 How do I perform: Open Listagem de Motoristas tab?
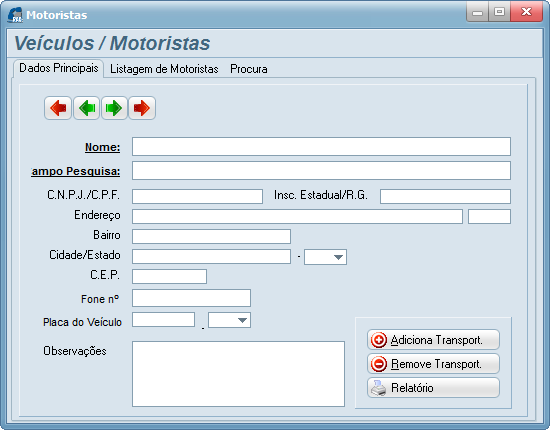(x=164, y=69)
